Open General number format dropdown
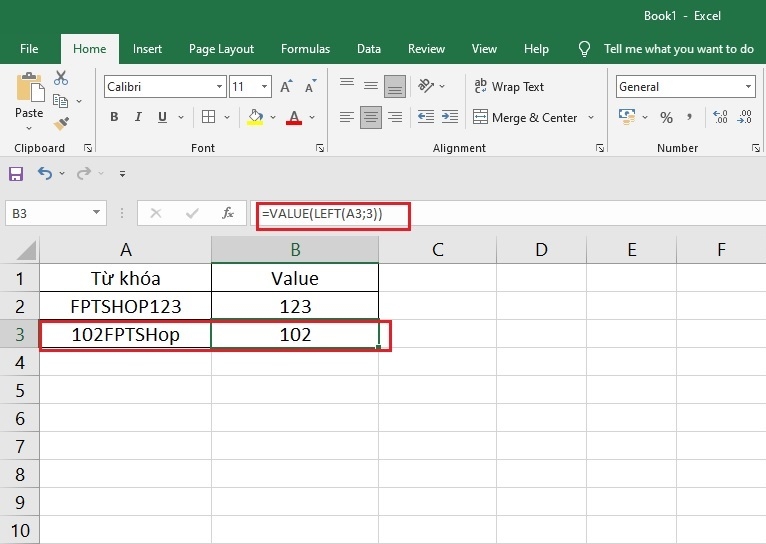 pyautogui.click(x=748, y=87)
